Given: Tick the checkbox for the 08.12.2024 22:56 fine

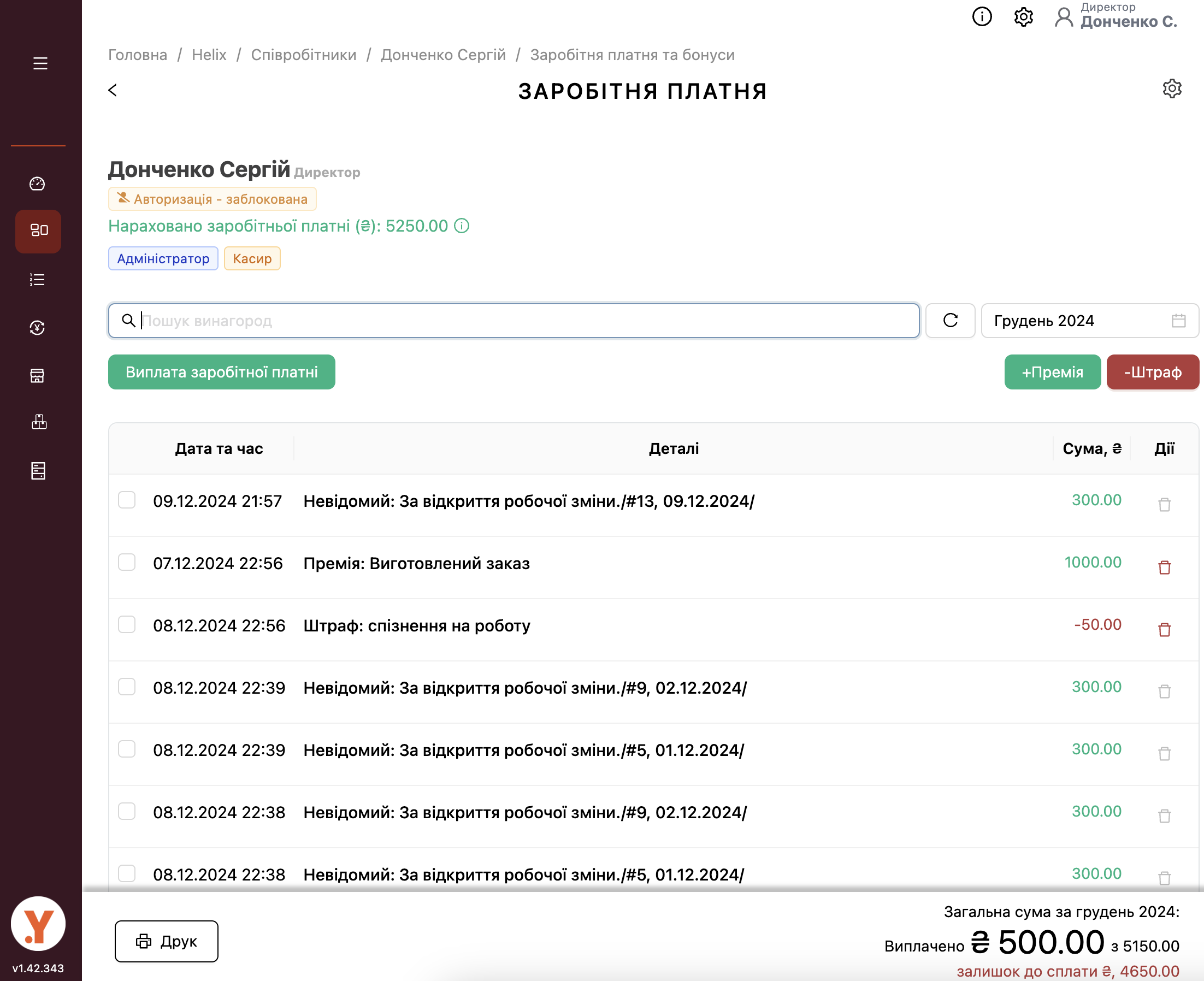Looking at the screenshot, I should [x=127, y=624].
